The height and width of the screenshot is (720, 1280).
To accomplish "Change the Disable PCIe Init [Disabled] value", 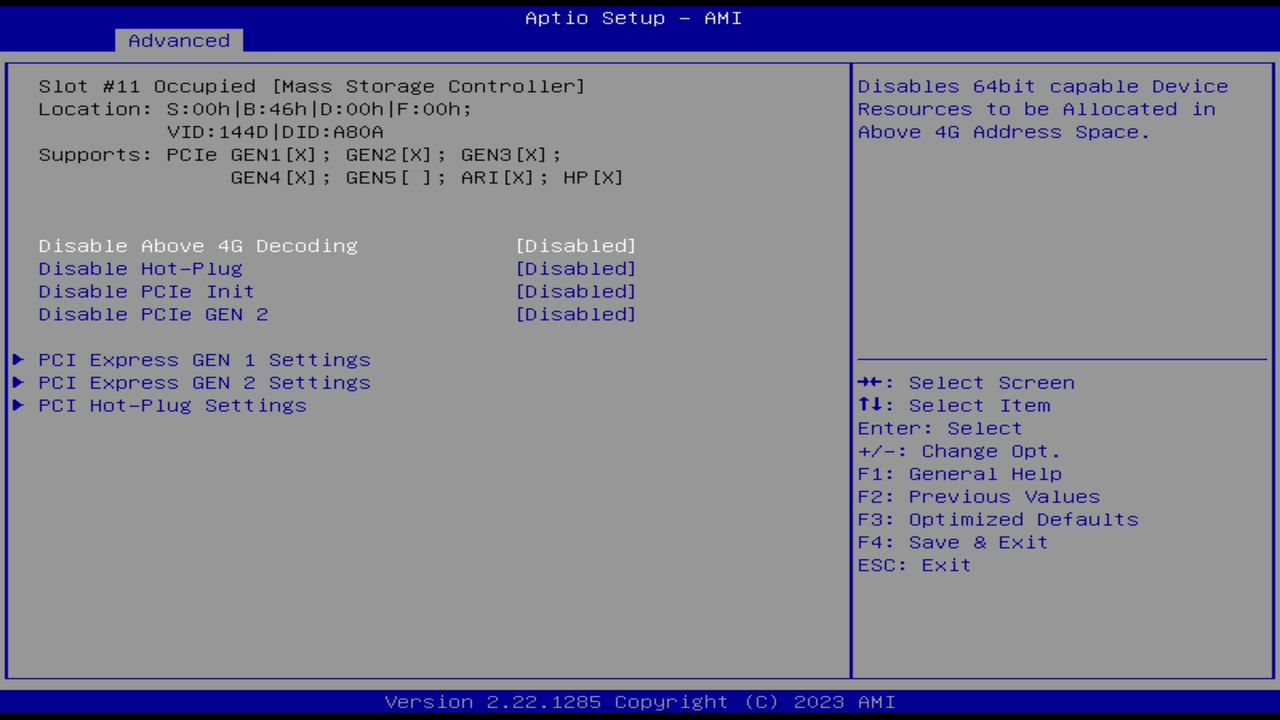I will coord(576,292).
